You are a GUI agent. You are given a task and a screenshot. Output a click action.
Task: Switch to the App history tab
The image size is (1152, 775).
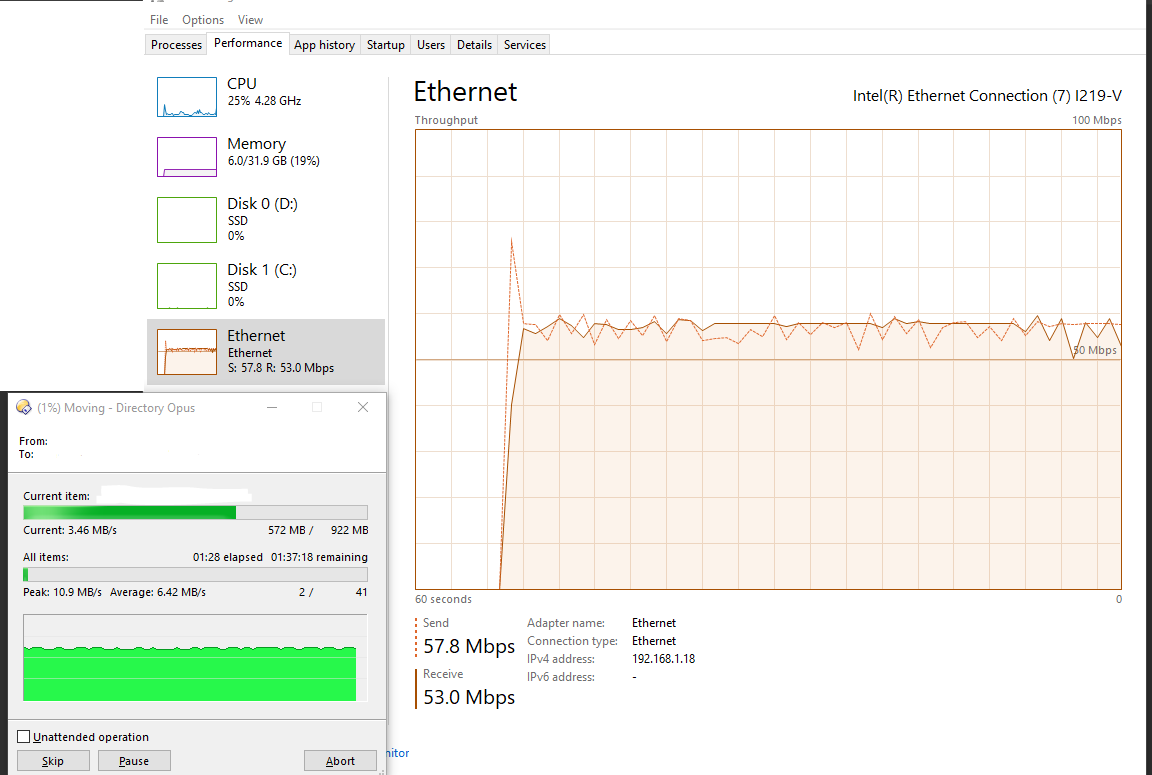click(324, 45)
